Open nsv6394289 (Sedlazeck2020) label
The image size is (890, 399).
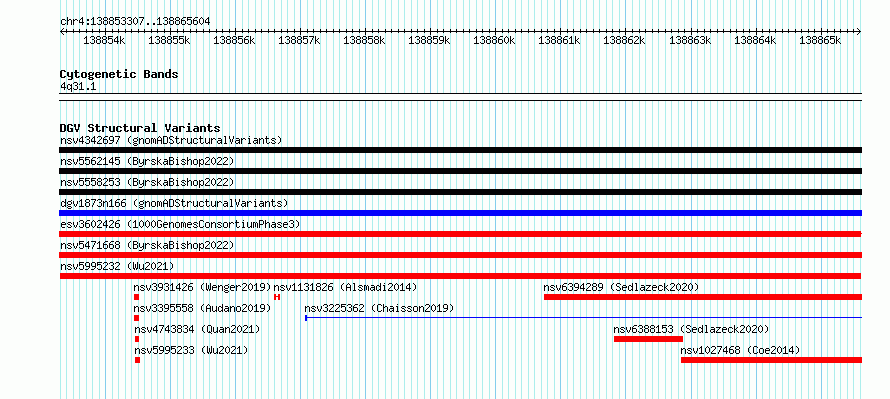[621, 287]
